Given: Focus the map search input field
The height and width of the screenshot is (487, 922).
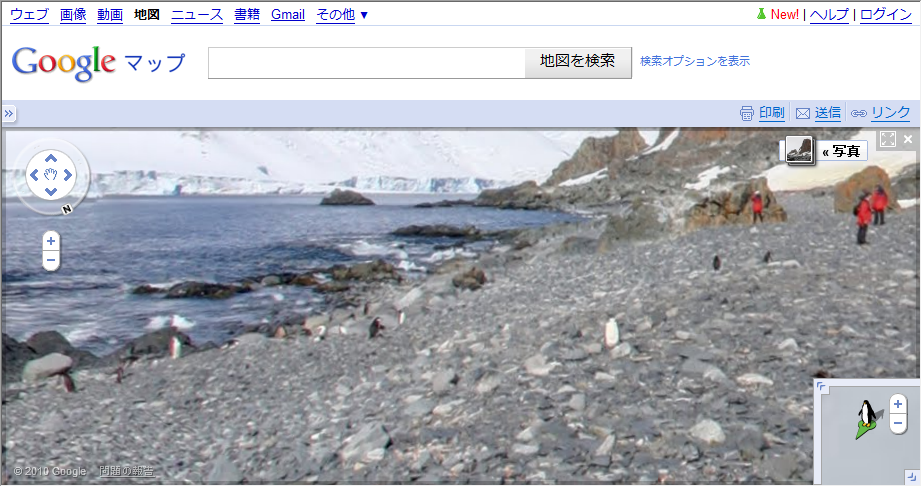Looking at the screenshot, I should pos(366,63).
